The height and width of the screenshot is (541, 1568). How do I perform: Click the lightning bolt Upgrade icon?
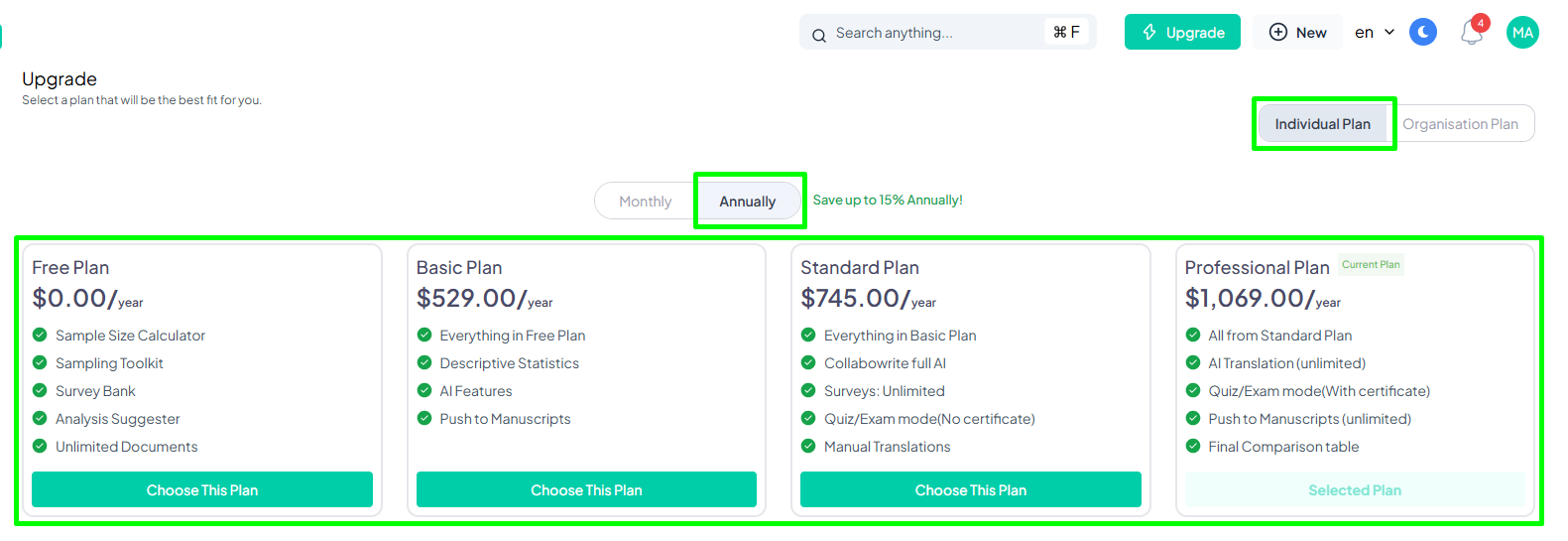click(1149, 32)
